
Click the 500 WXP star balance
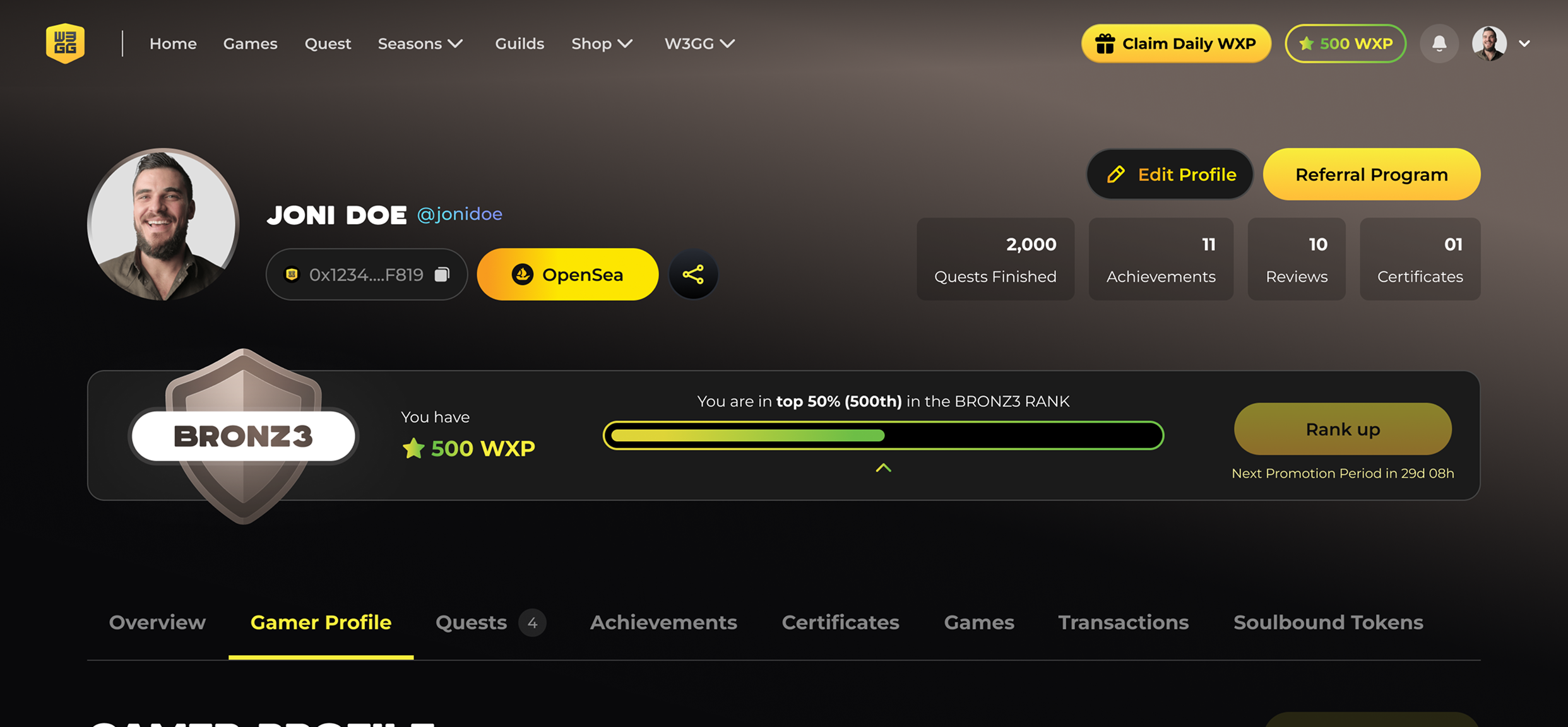point(1346,44)
